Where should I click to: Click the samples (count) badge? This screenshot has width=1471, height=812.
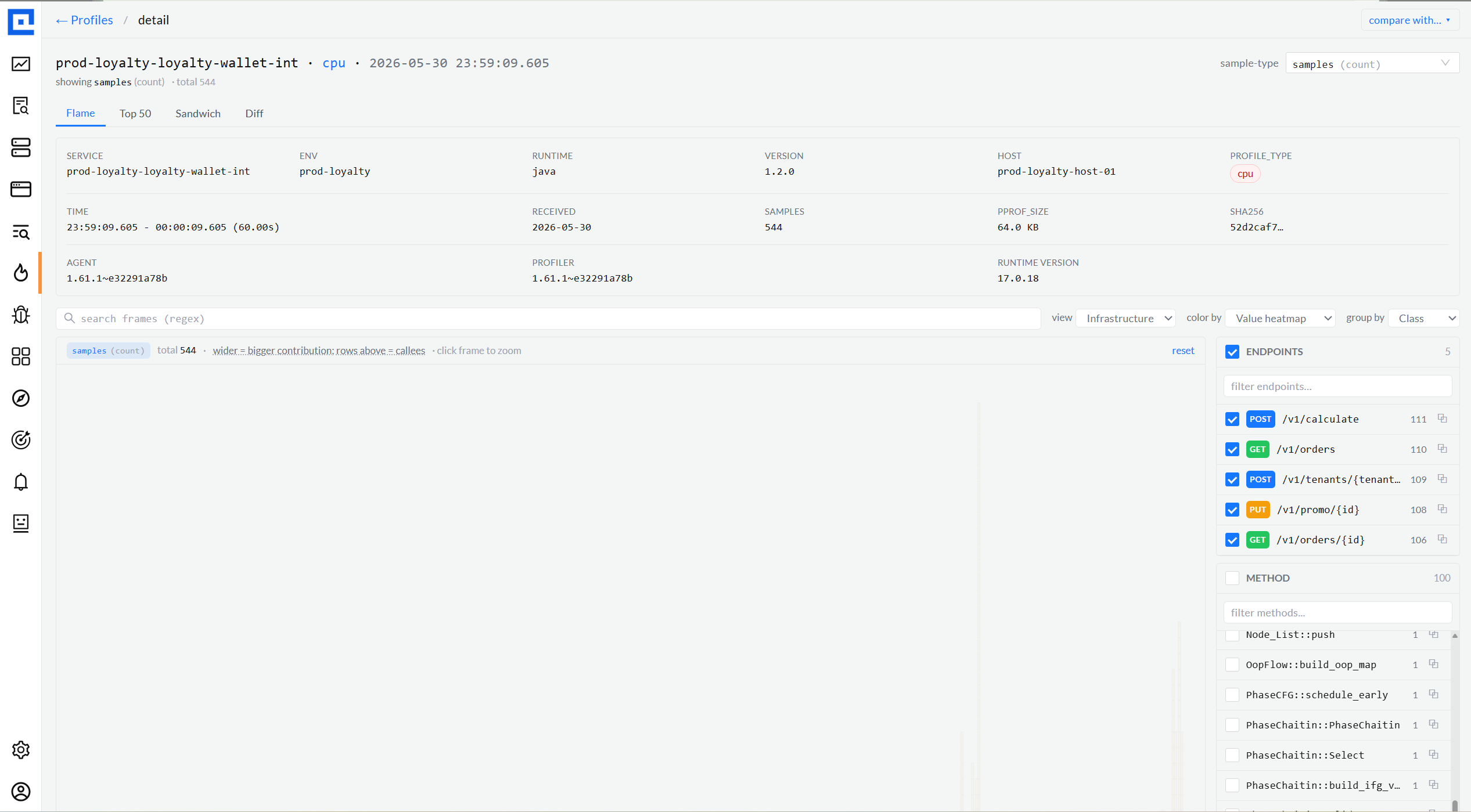109,351
